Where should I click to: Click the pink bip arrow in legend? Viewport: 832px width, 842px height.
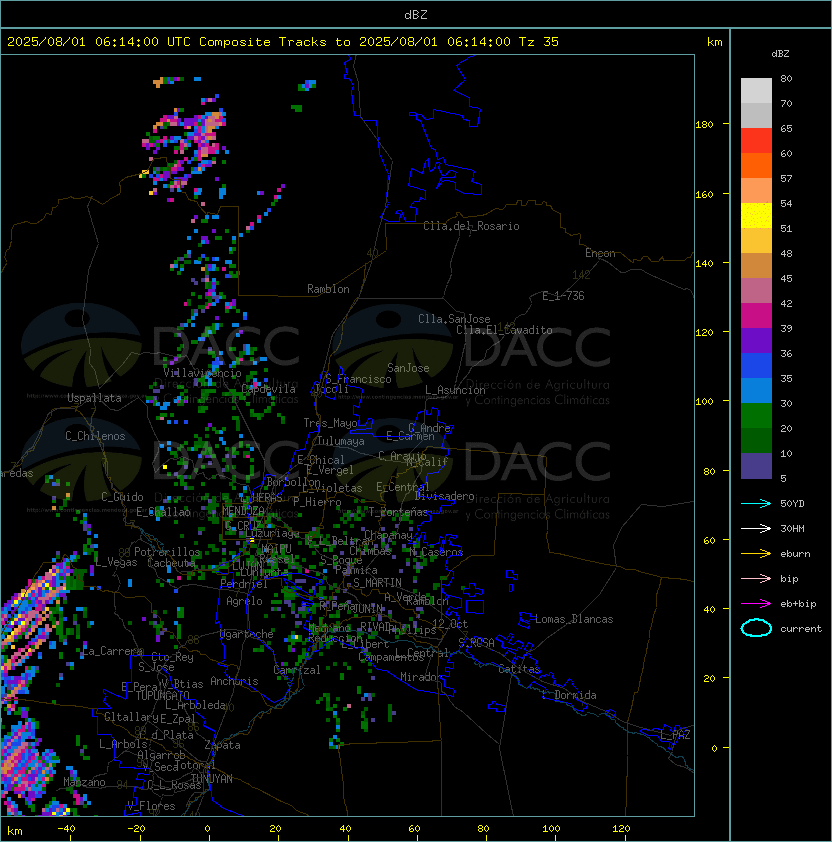(x=756, y=578)
